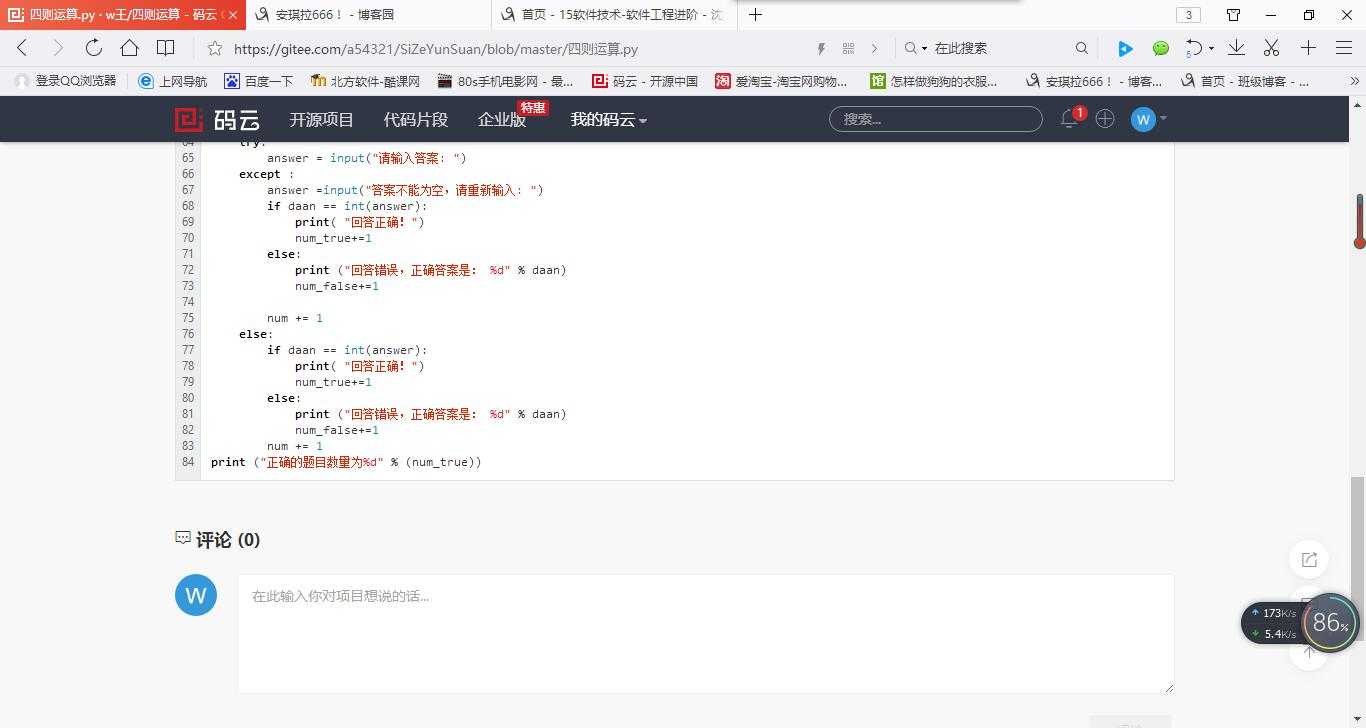
Task: Open bookmark 80s手机电影网
Action: [505, 81]
